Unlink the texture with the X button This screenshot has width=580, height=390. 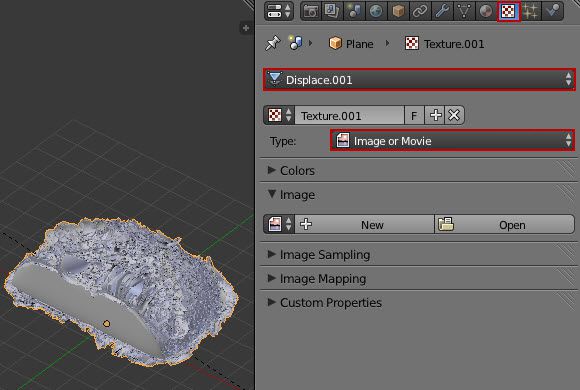pyautogui.click(x=454, y=115)
